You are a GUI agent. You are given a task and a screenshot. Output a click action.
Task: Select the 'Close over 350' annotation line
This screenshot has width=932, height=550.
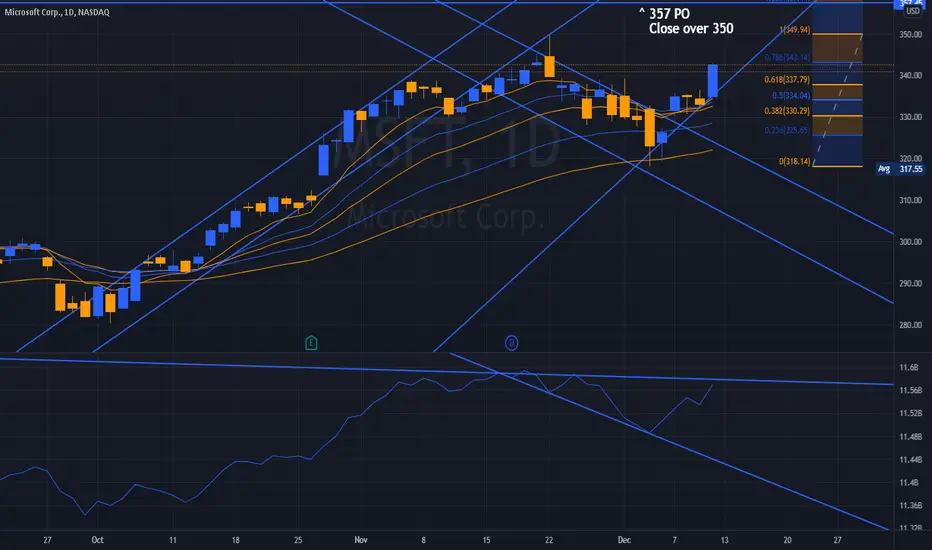691,29
